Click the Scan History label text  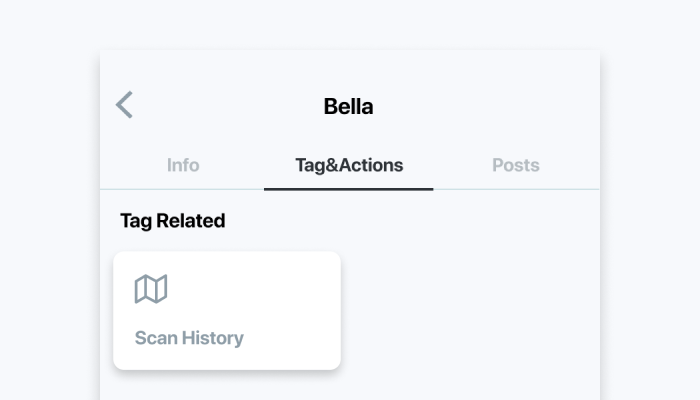[189, 338]
